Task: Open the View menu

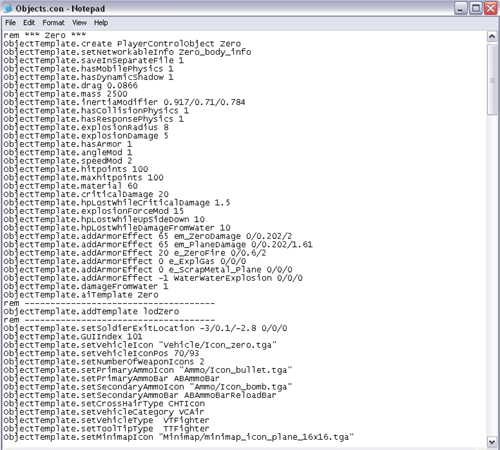Action: [x=79, y=23]
